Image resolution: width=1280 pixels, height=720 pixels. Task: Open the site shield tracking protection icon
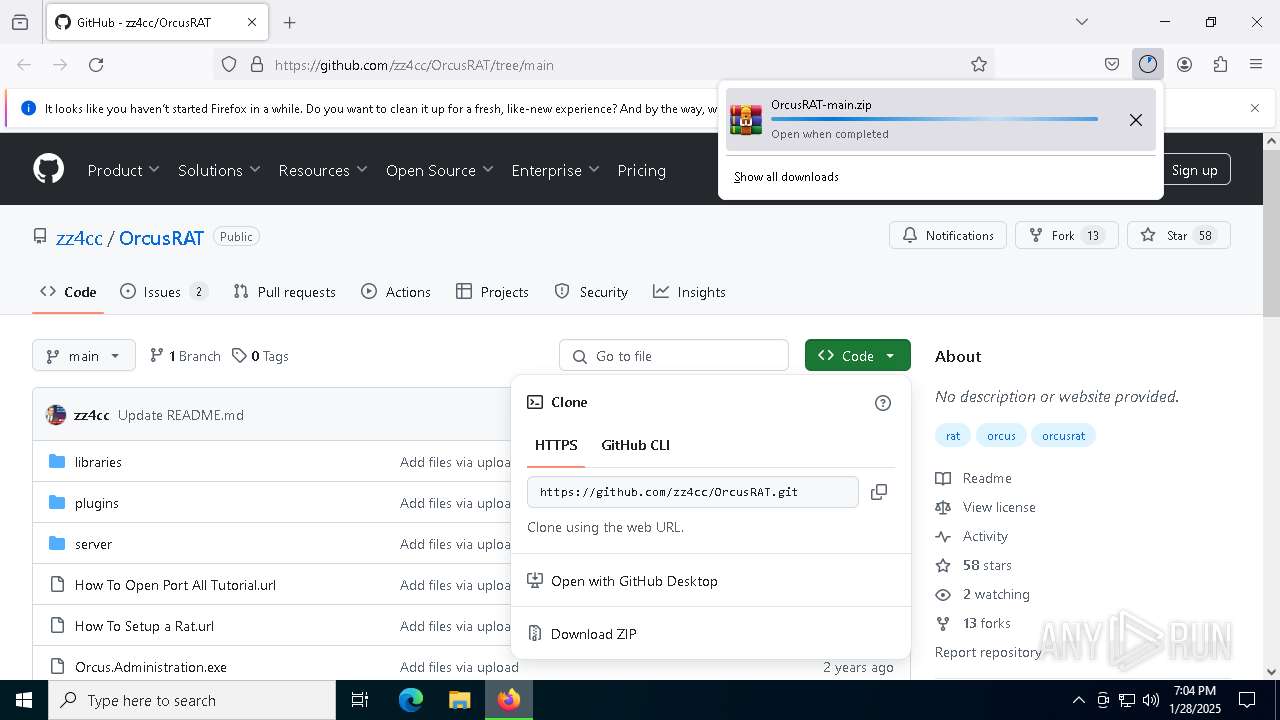tap(229, 65)
